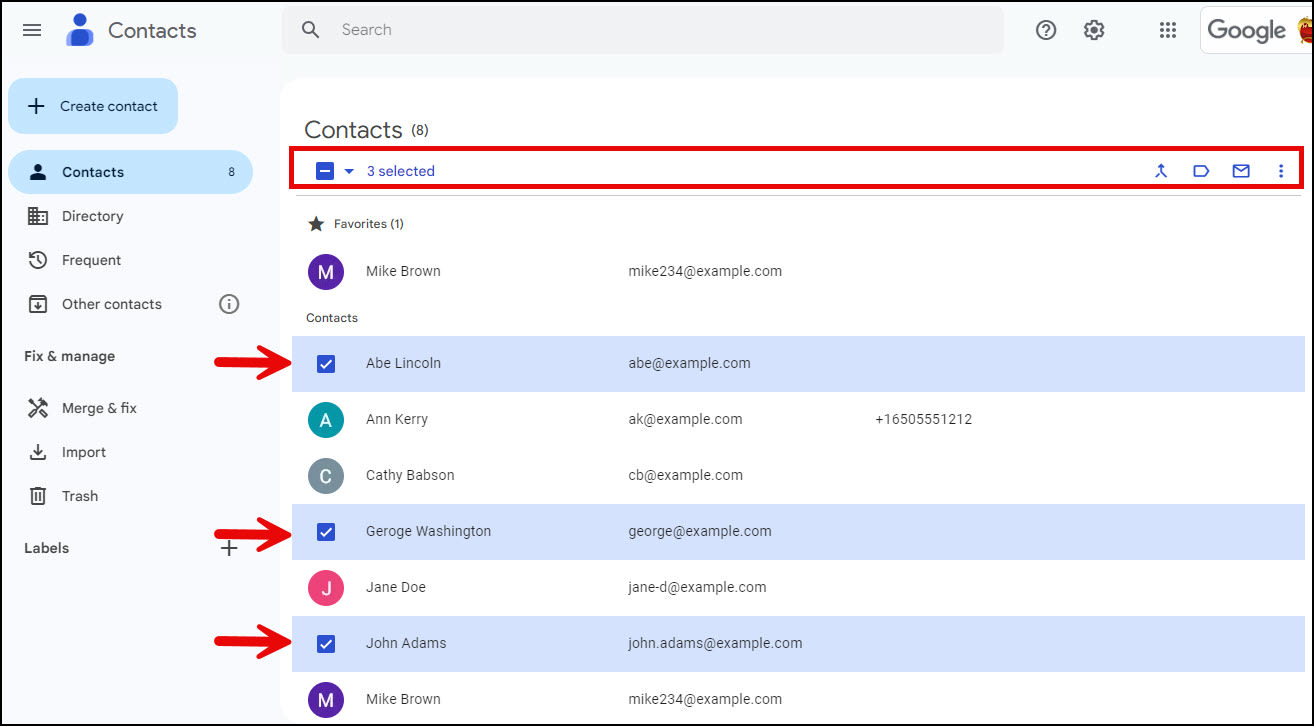Viewport: 1314px width, 726px height.
Task: Open the More actions three-dot icon
Action: tap(1281, 170)
